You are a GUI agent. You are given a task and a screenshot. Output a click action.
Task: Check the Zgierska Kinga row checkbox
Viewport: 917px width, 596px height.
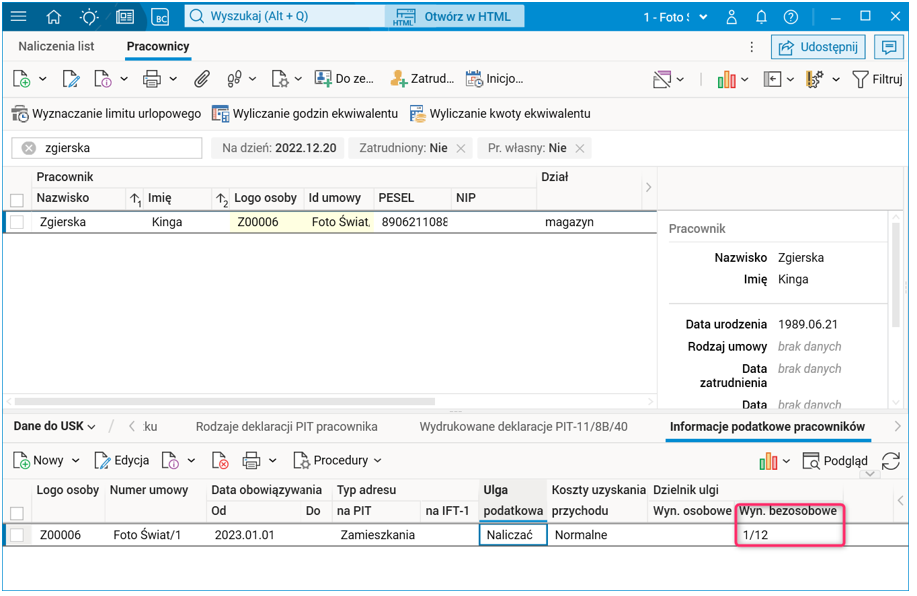pos(17,222)
